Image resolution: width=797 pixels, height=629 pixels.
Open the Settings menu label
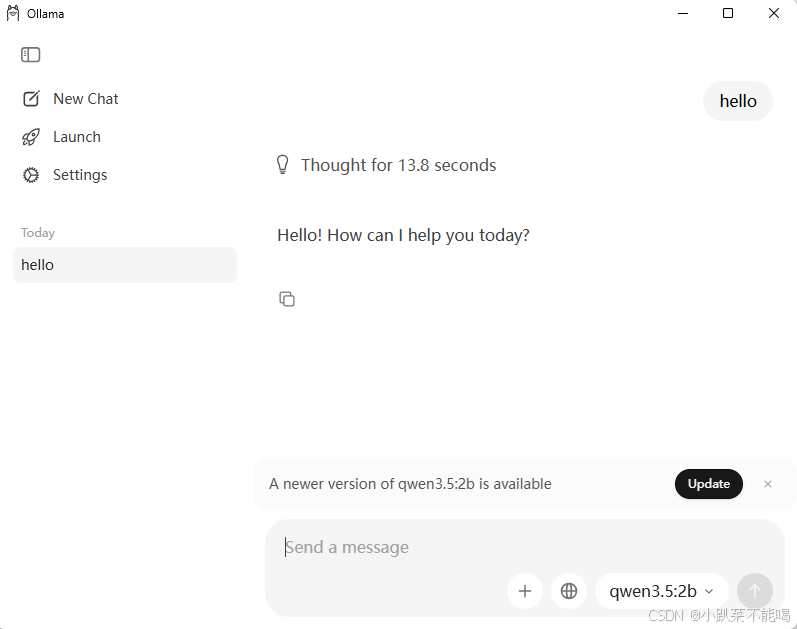pos(80,175)
